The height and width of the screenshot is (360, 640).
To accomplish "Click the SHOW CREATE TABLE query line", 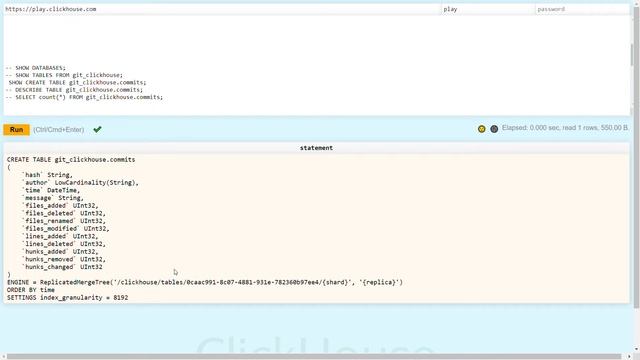I will 78,82.
